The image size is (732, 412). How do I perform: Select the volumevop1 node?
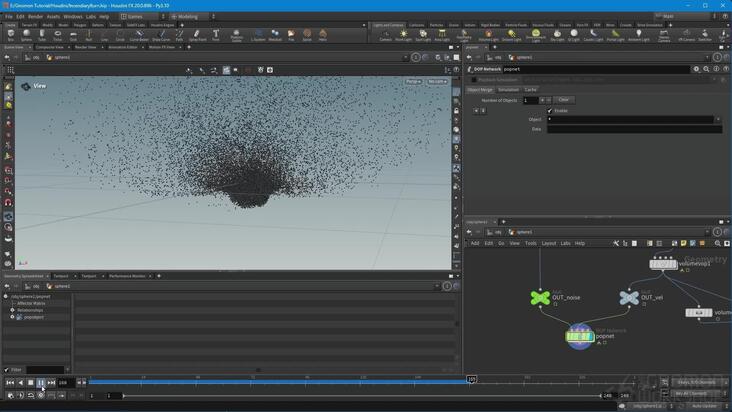click(x=663, y=264)
